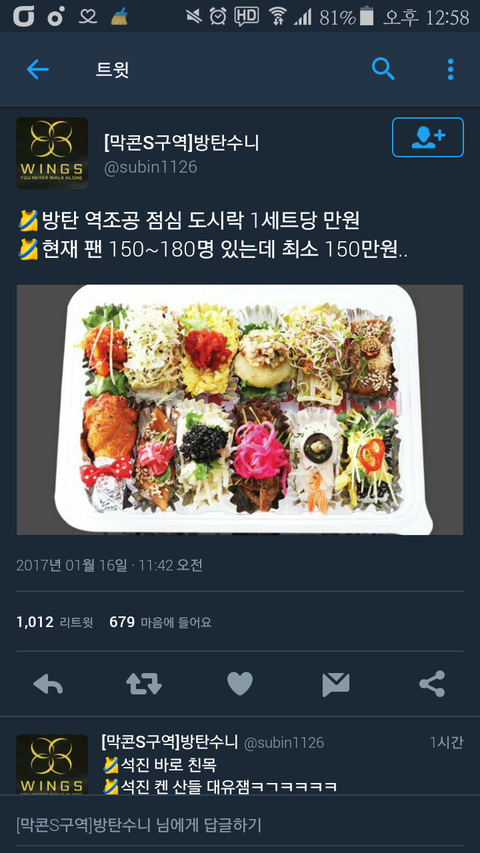
Task: Share the tweet with share icon
Action: click(432, 684)
